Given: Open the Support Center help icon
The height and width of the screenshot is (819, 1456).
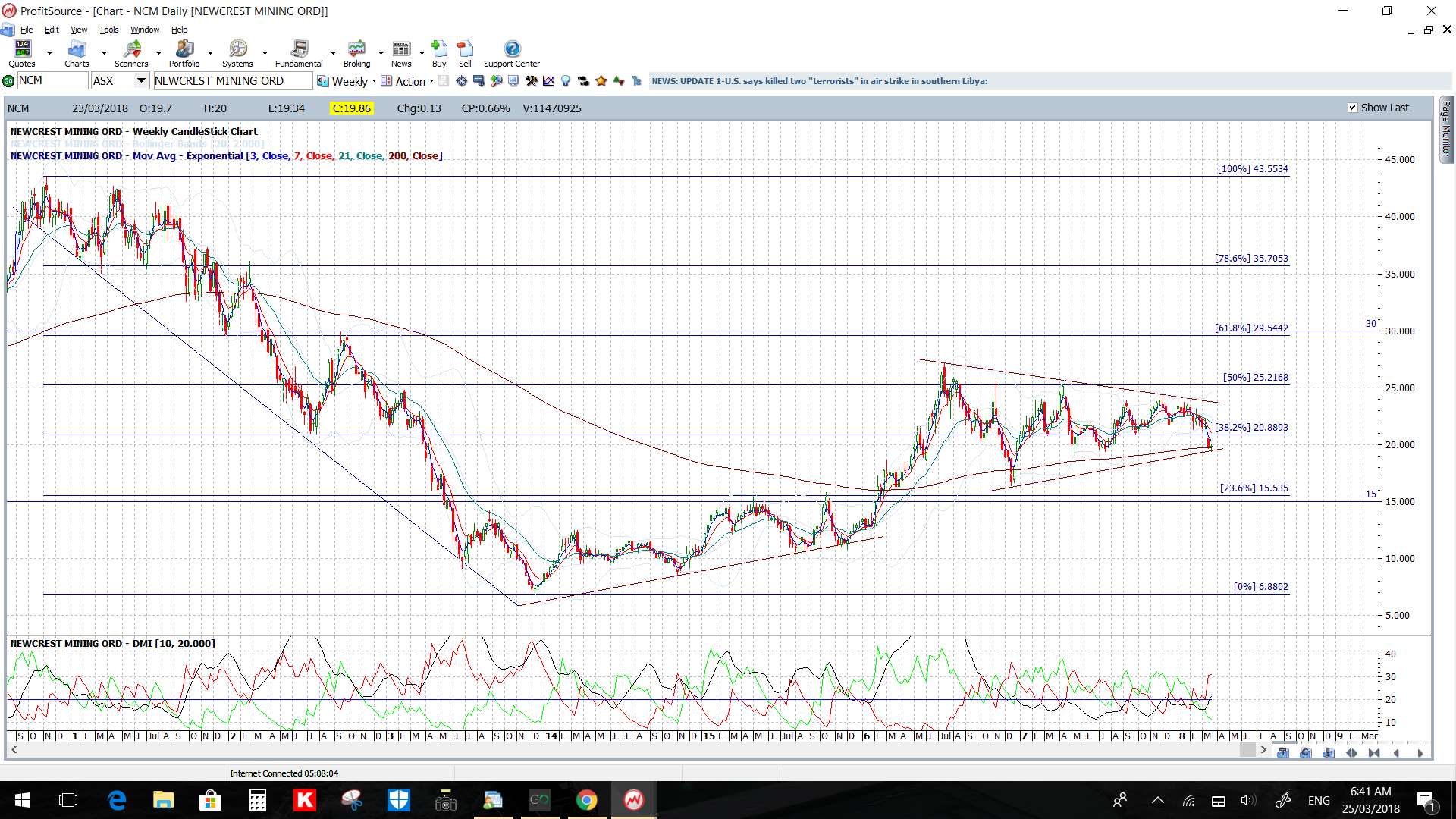Looking at the screenshot, I should click(x=512, y=54).
